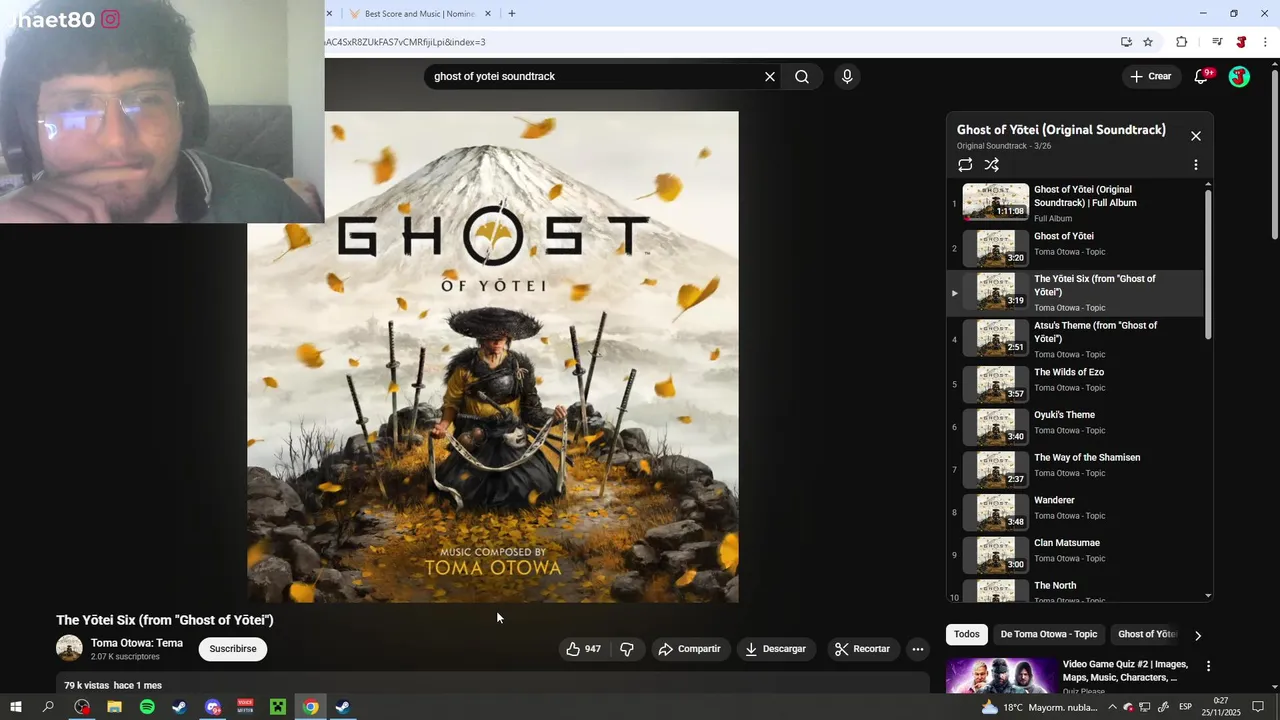Close the playlist panel
Screen dimensions: 1280x720
(x=1196, y=136)
